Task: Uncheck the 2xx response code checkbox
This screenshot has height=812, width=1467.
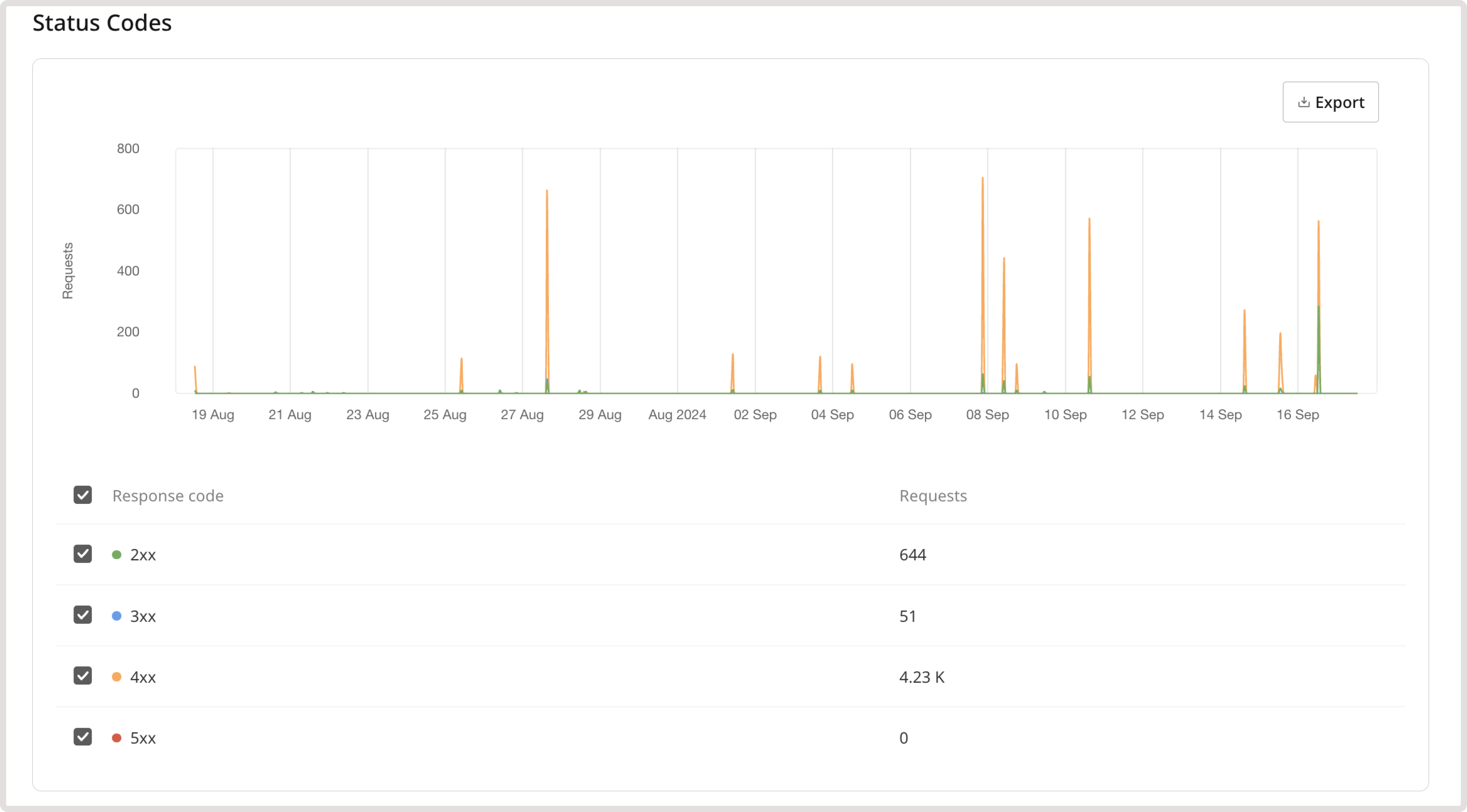Action: click(83, 554)
